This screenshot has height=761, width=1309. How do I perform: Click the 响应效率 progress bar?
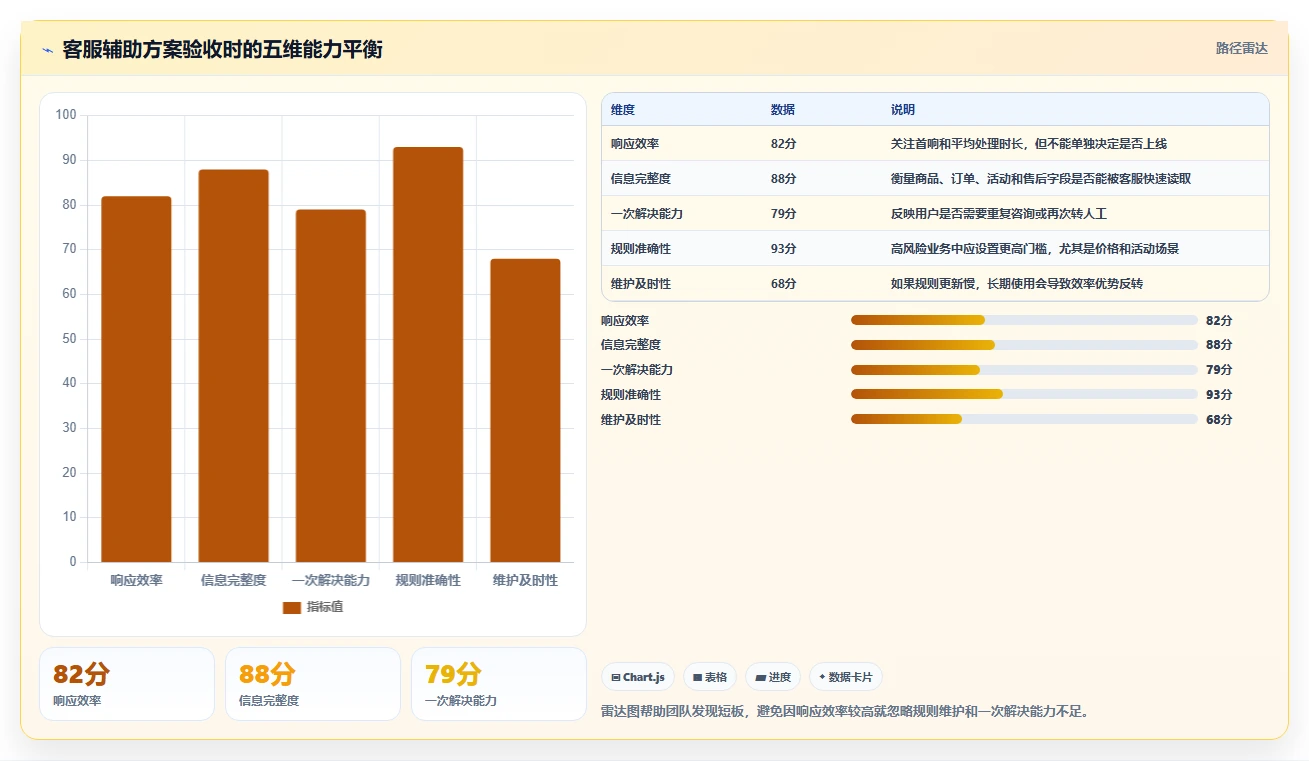coord(1024,320)
